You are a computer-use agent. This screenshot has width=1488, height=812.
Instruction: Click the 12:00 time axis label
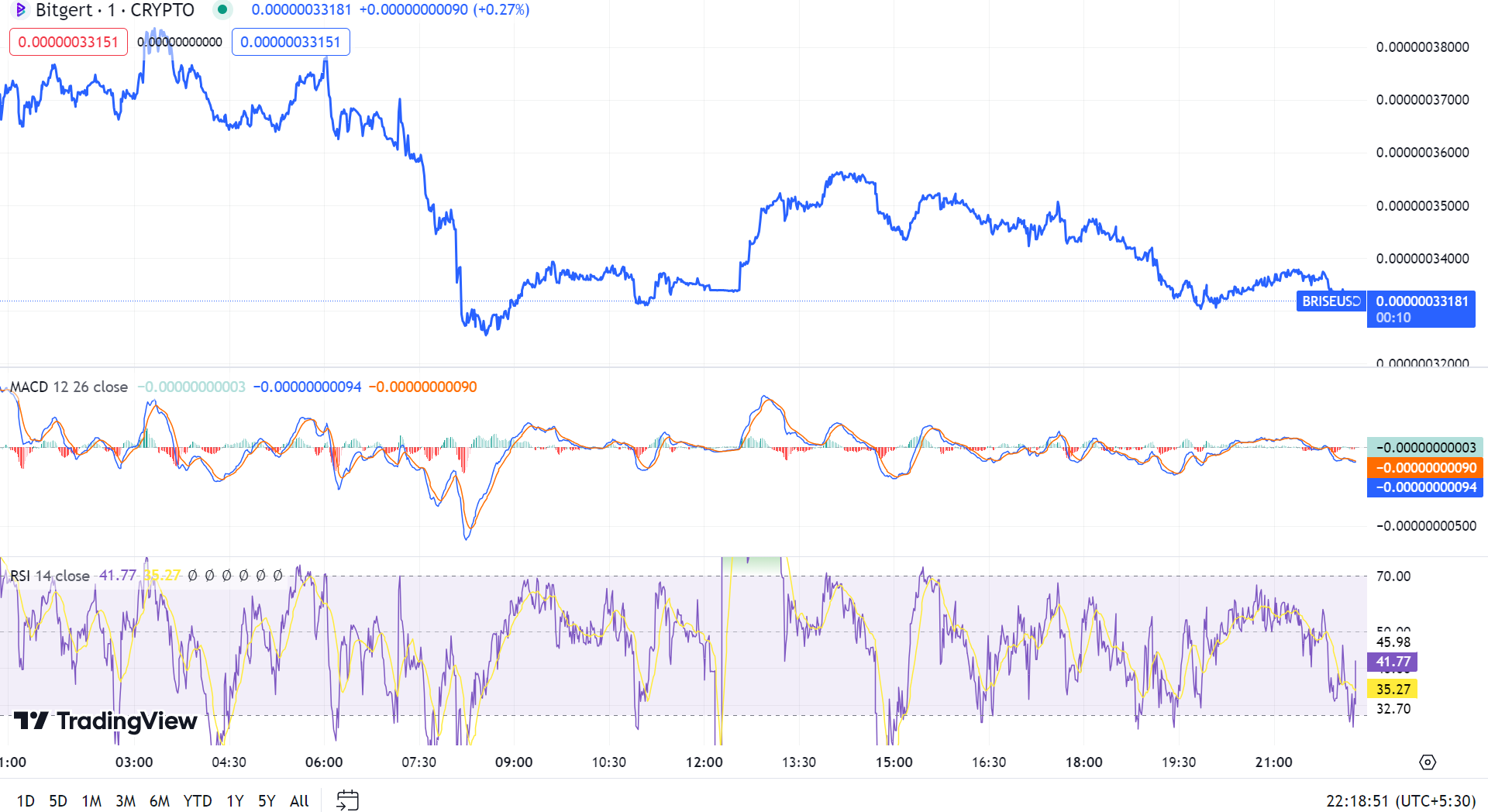(704, 762)
